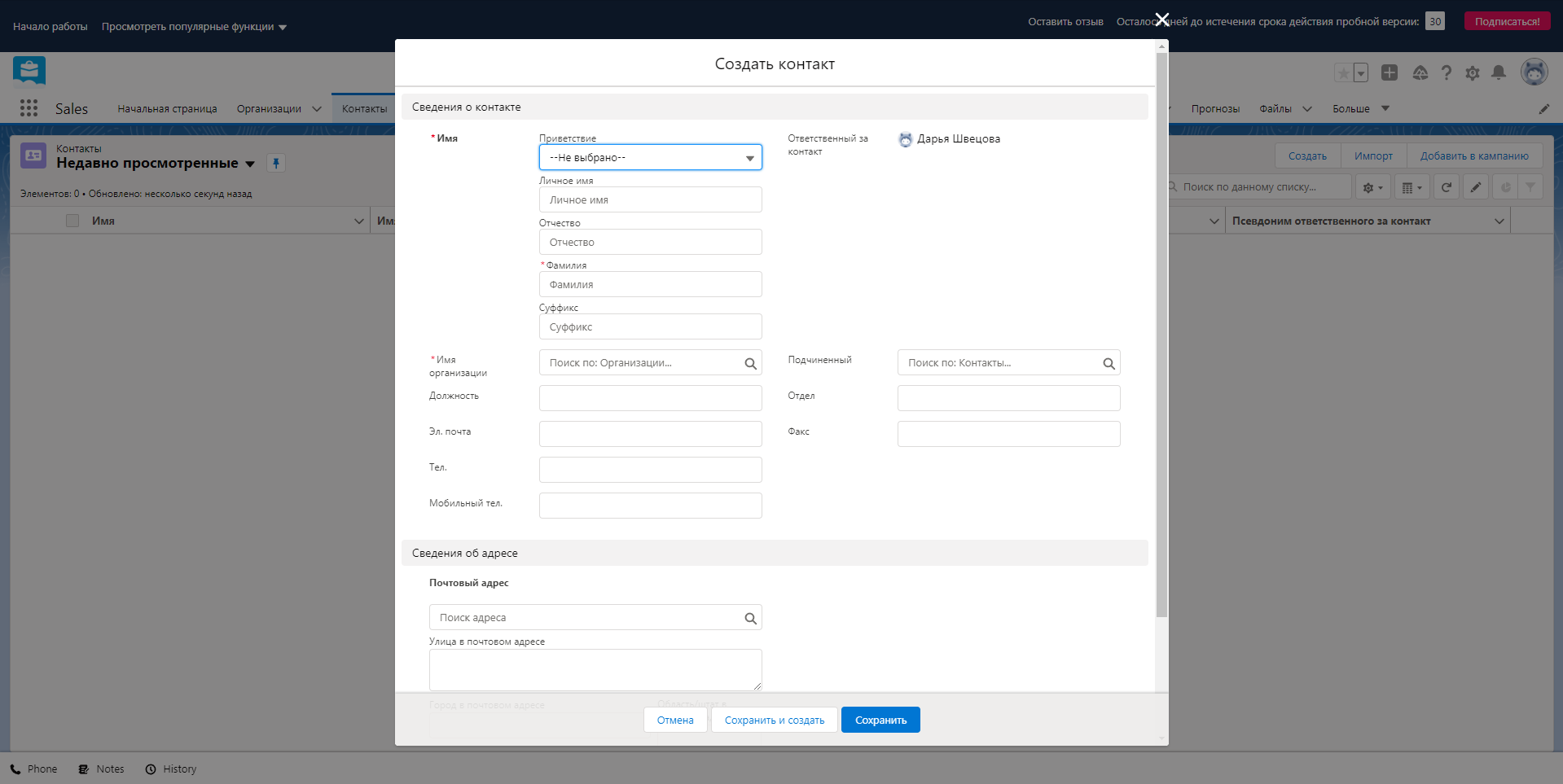Click Сохранить и создать button

(775, 720)
